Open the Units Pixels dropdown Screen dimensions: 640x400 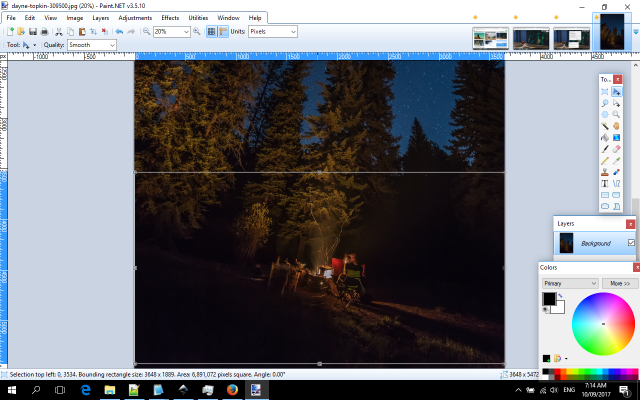coord(293,31)
